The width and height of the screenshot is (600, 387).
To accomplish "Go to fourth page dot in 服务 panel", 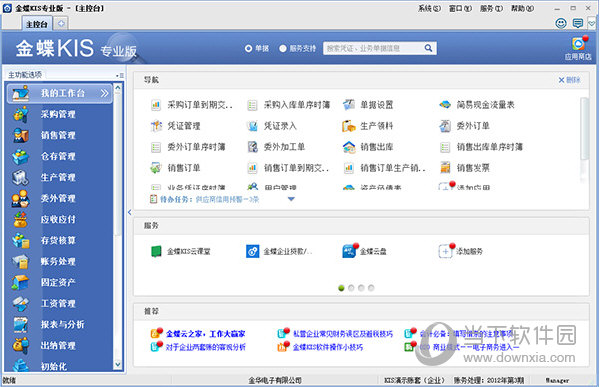I will click(x=371, y=288).
